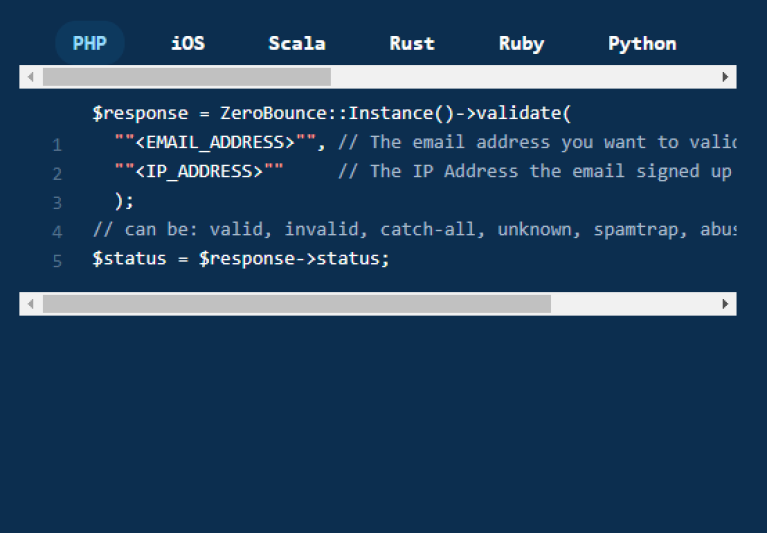767x533 pixels.
Task: Switch to the iOS tab
Action: point(188,44)
